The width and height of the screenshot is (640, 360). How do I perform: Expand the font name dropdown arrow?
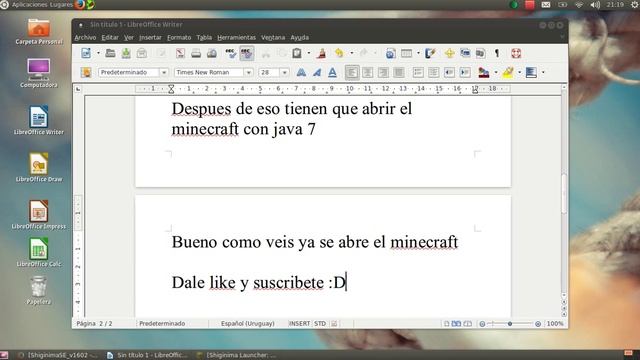pos(249,72)
